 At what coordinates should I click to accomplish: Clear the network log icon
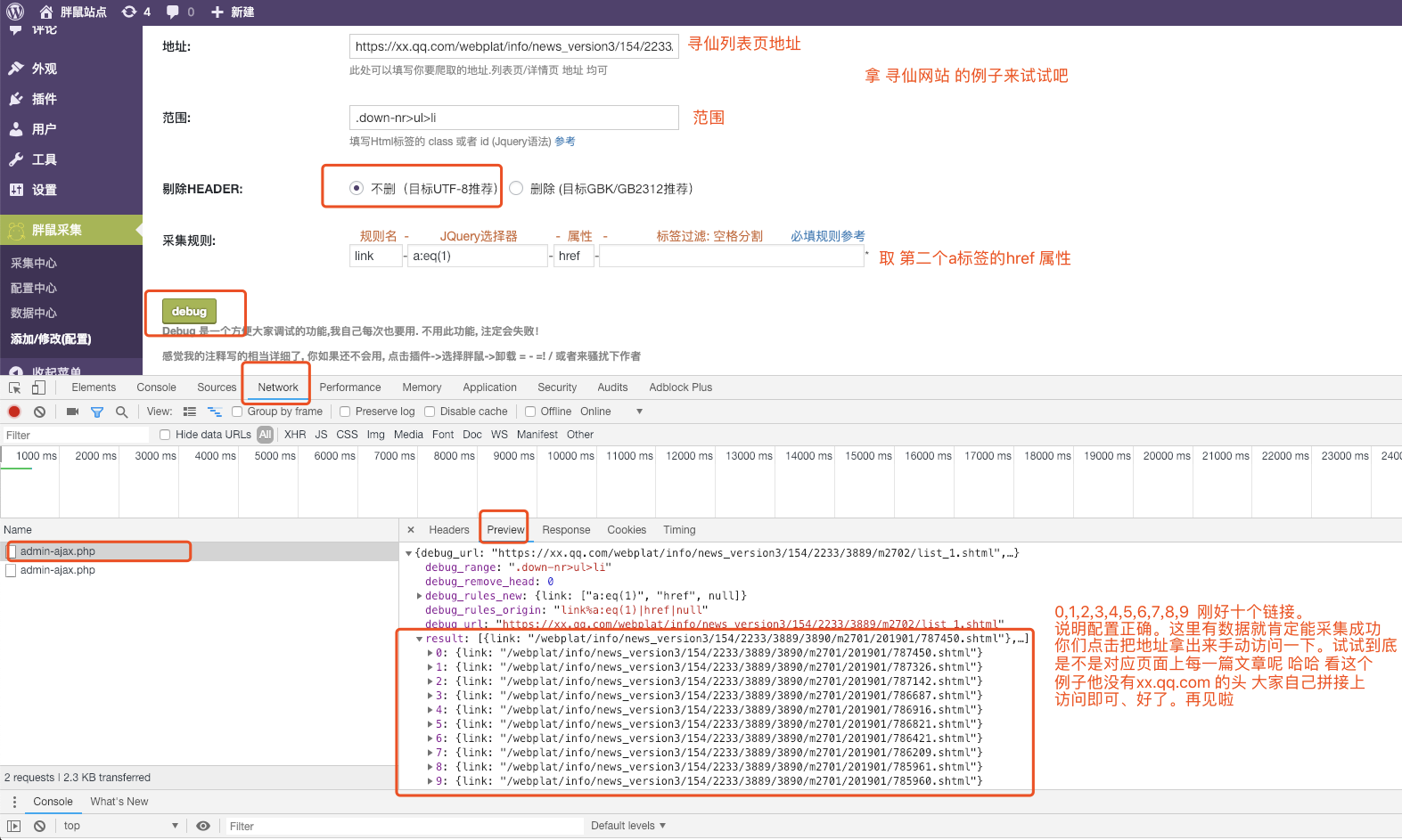click(39, 412)
